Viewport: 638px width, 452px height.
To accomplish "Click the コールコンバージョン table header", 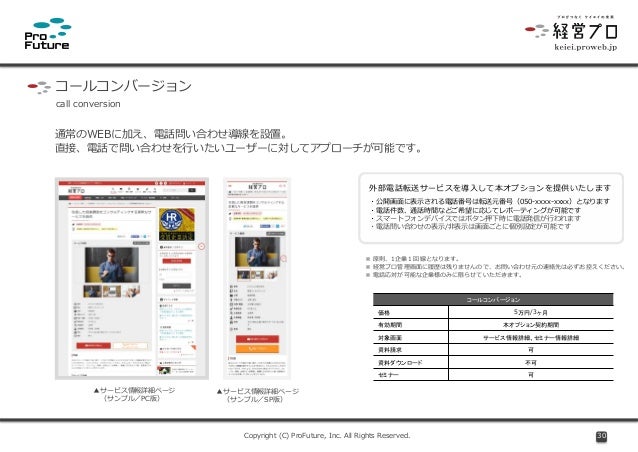I will 493,299.
